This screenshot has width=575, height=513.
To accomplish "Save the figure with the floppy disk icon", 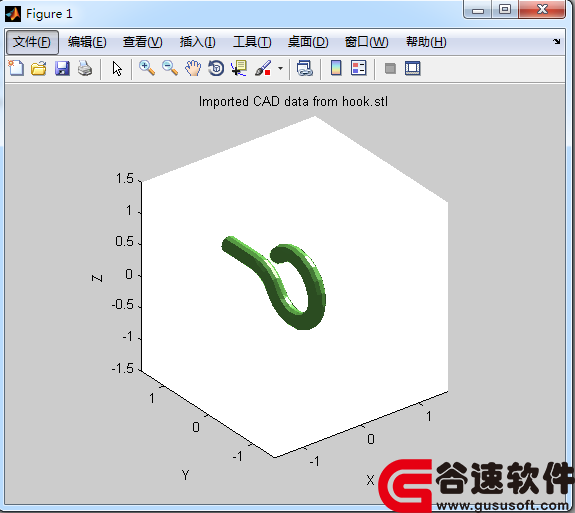I will (x=62, y=68).
